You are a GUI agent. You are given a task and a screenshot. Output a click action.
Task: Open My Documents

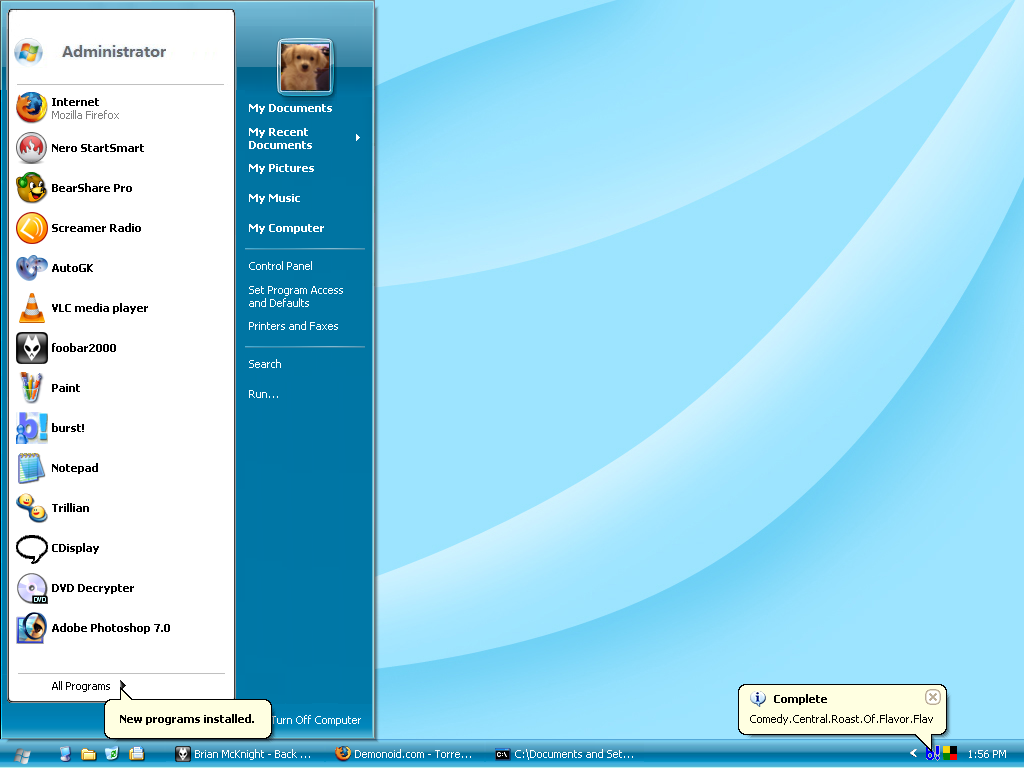pyautogui.click(x=290, y=108)
